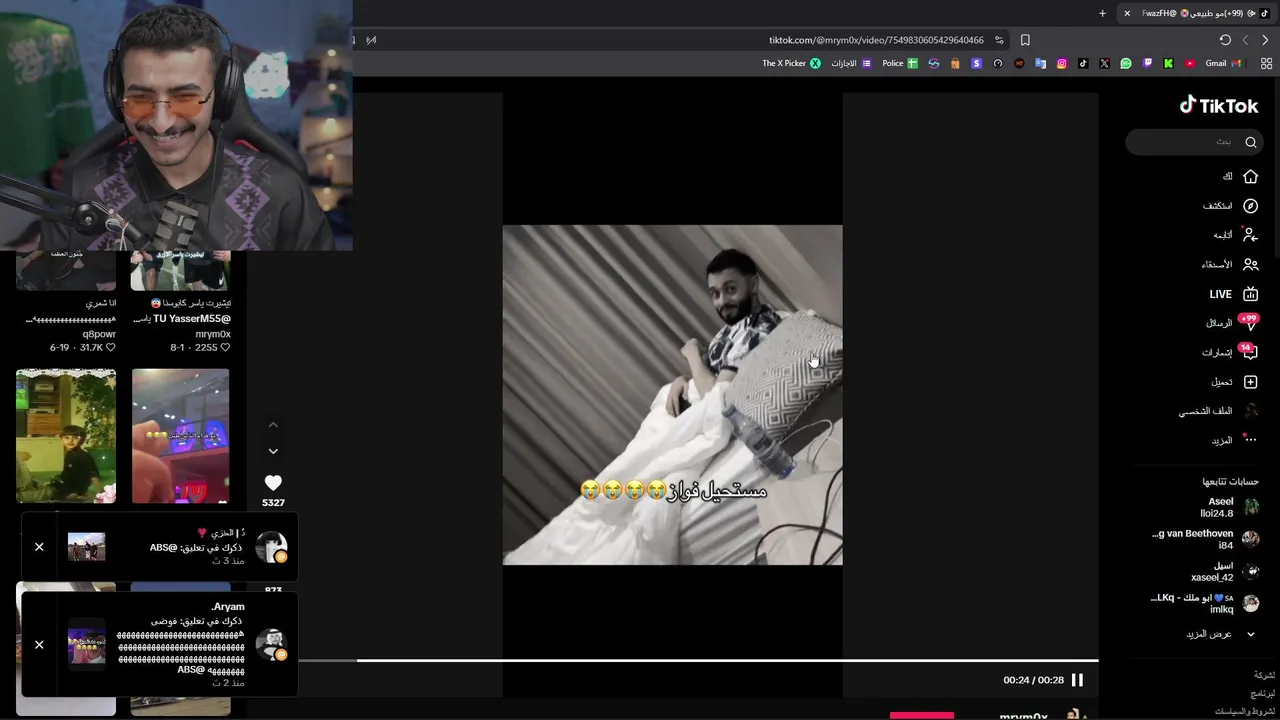Click the Upload plus icon
The height and width of the screenshot is (720, 1280).
click(1250, 382)
